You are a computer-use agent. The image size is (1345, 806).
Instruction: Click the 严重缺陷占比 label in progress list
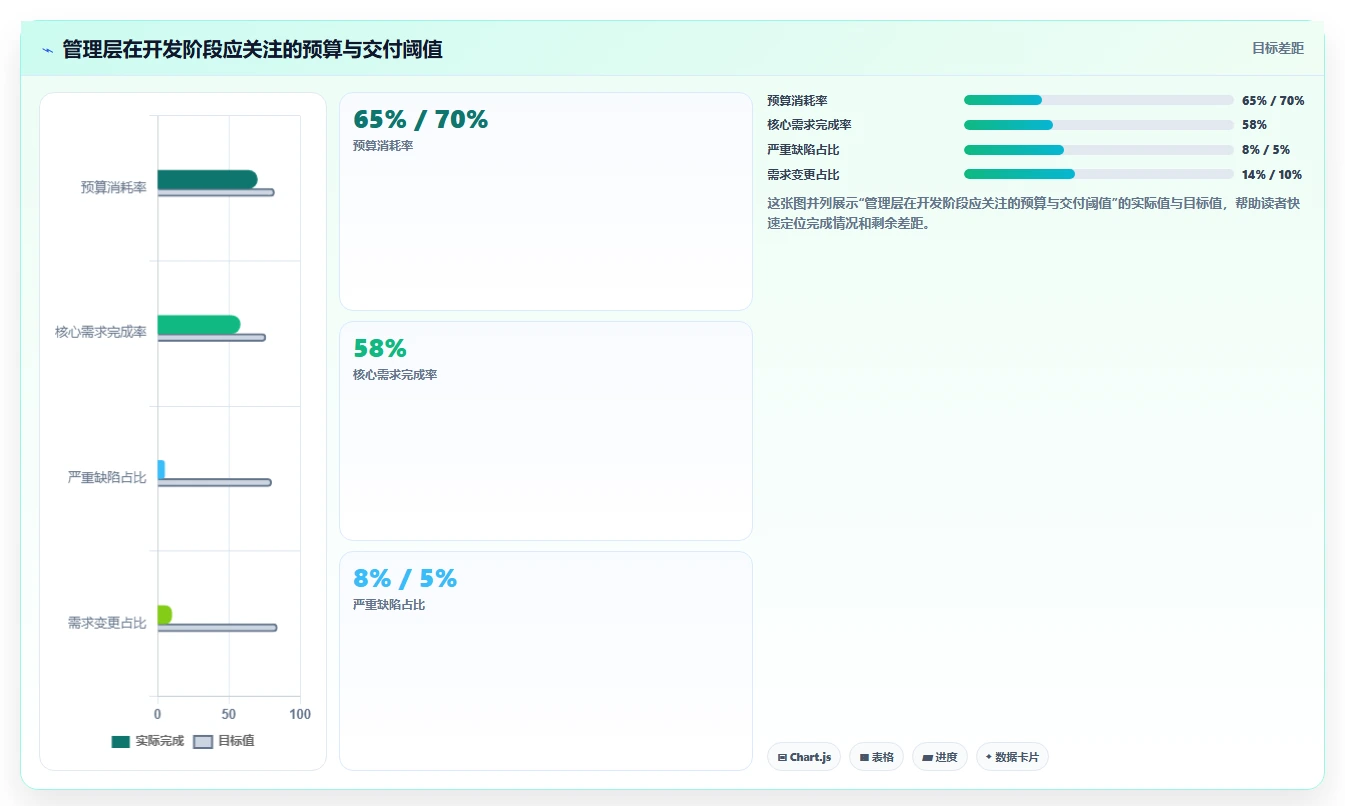pos(803,150)
